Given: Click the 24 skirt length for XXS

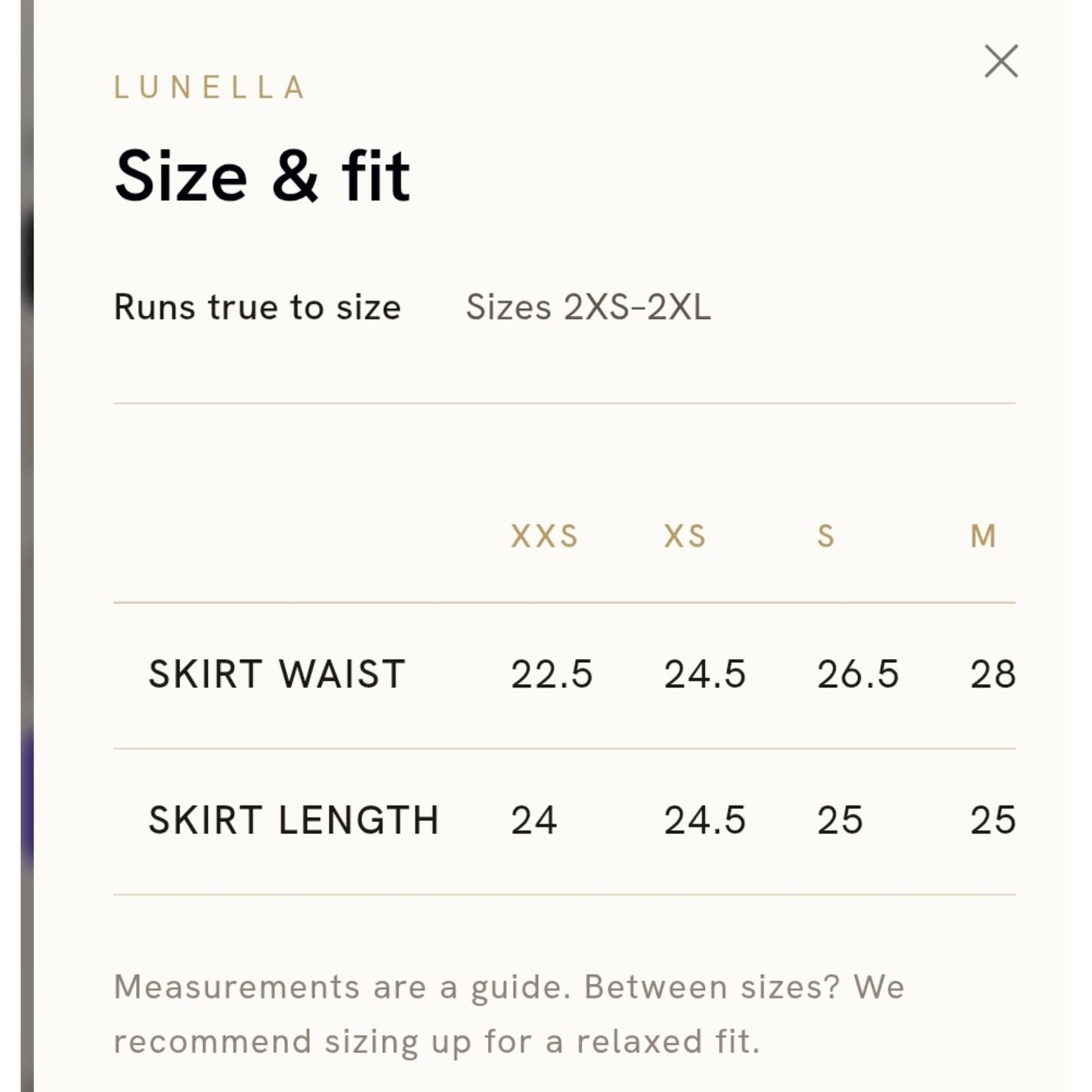Looking at the screenshot, I should pos(534,821).
